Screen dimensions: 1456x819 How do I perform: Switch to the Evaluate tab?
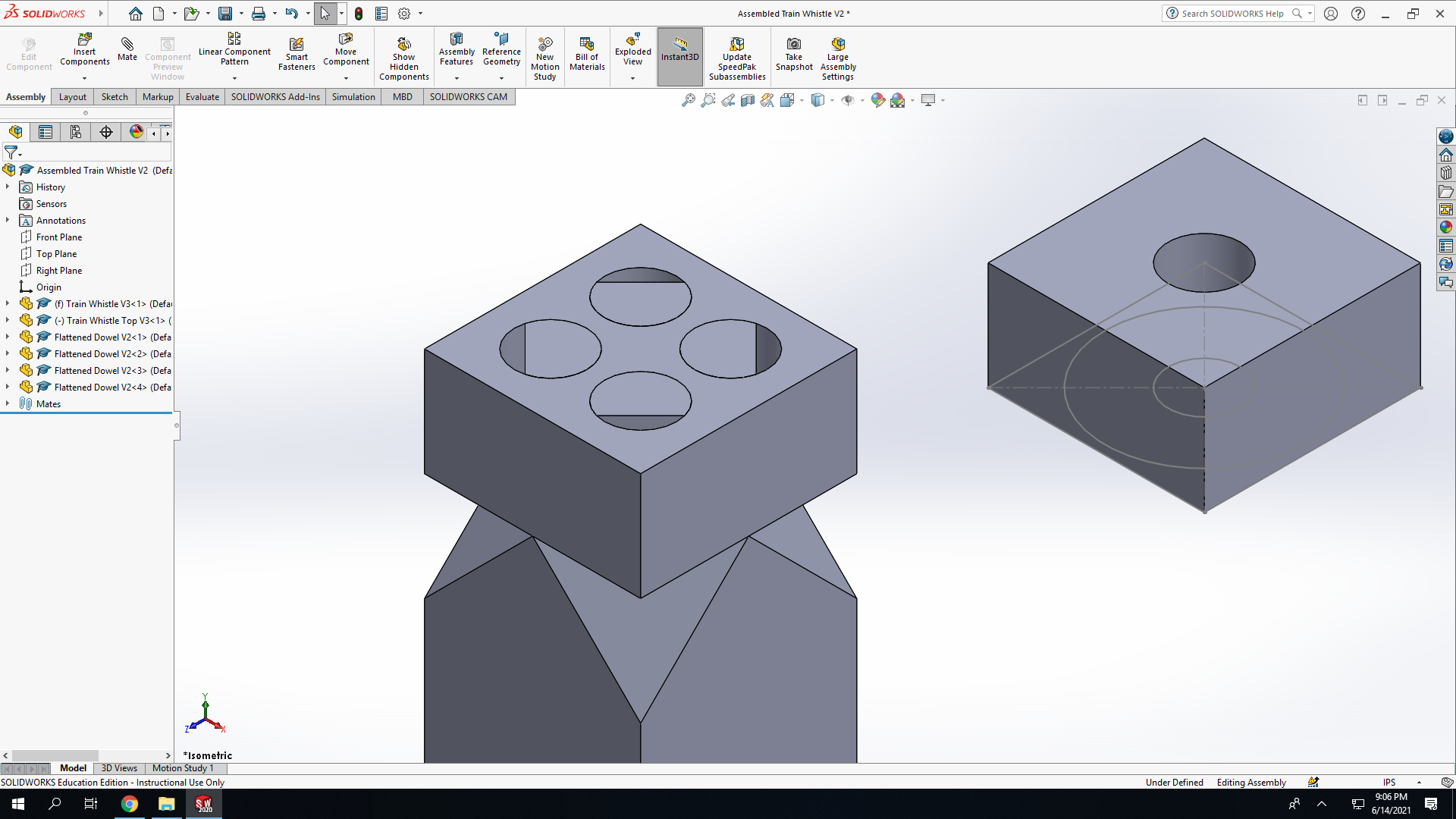click(202, 97)
